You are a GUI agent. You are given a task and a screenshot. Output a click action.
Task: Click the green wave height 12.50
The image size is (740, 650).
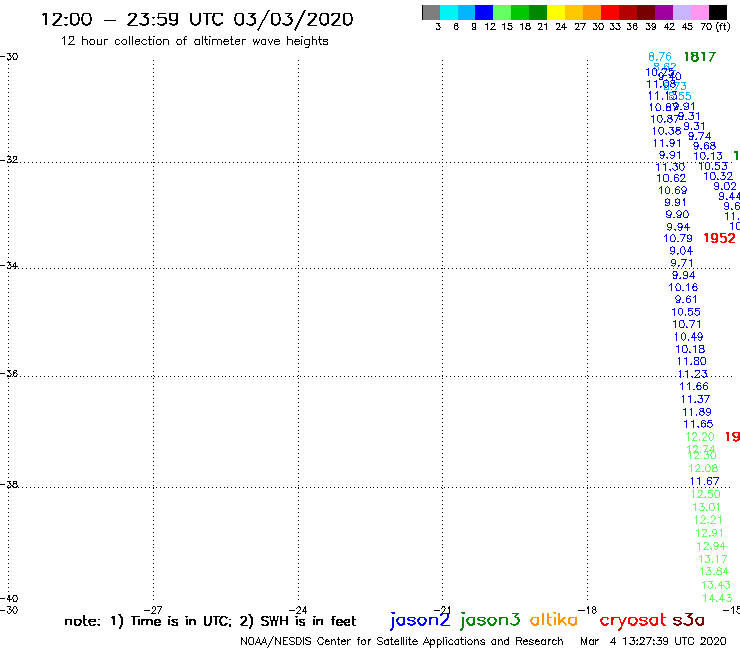(706, 494)
